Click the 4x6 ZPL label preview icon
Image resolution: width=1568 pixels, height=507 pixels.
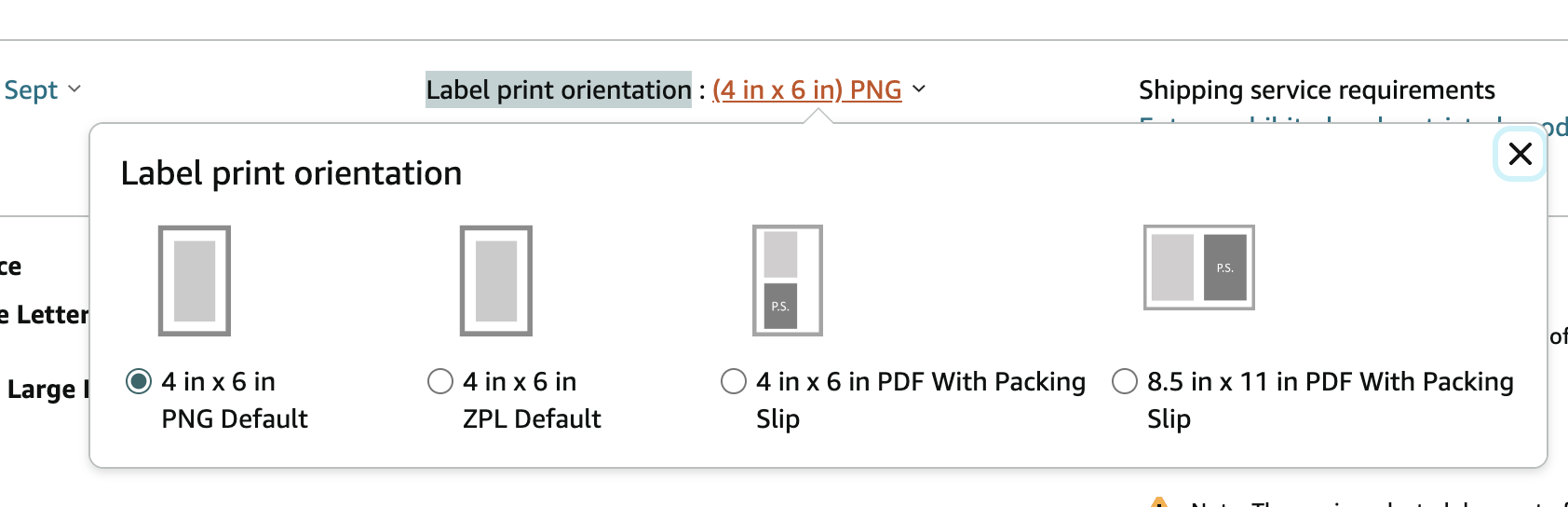point(496,281)
